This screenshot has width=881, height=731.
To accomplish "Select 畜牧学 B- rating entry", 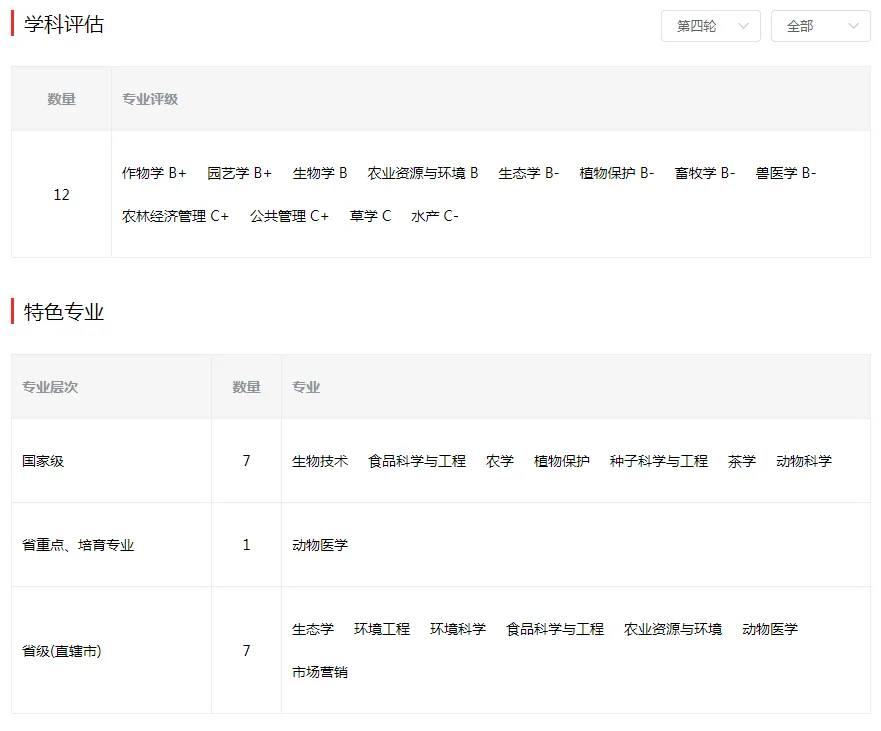I will [x=705, y=173].
